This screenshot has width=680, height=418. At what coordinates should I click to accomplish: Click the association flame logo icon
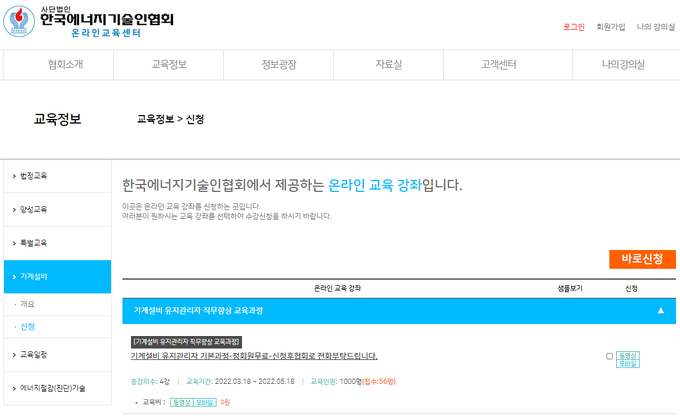click(19, 21)
